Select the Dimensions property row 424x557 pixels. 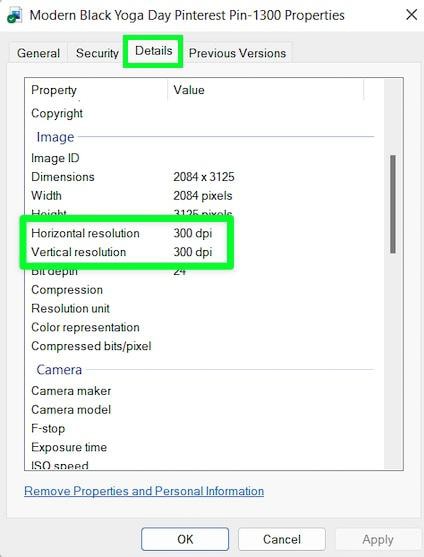[204, 177]
